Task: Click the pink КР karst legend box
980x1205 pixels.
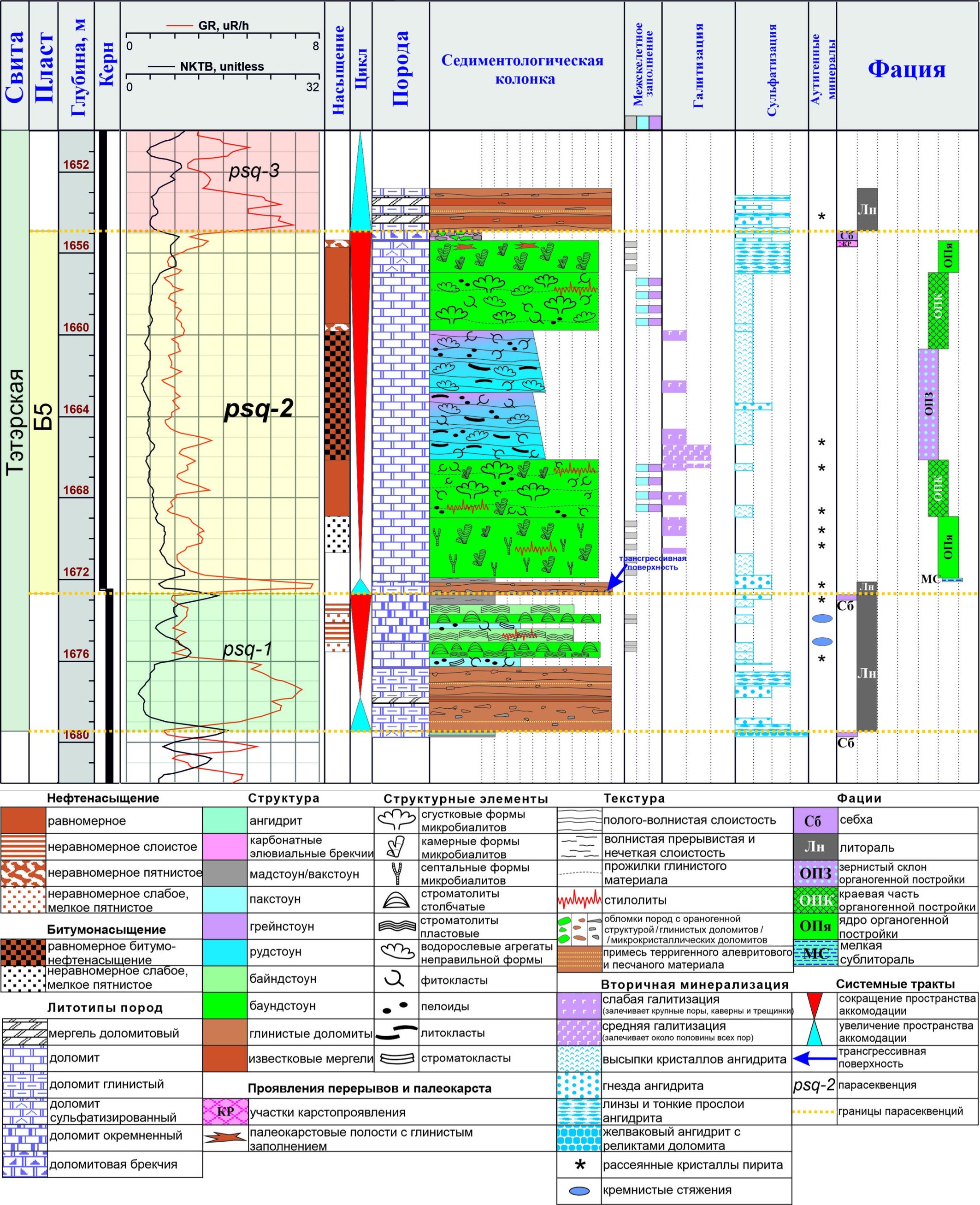Action: click(x=225, y=1112)
